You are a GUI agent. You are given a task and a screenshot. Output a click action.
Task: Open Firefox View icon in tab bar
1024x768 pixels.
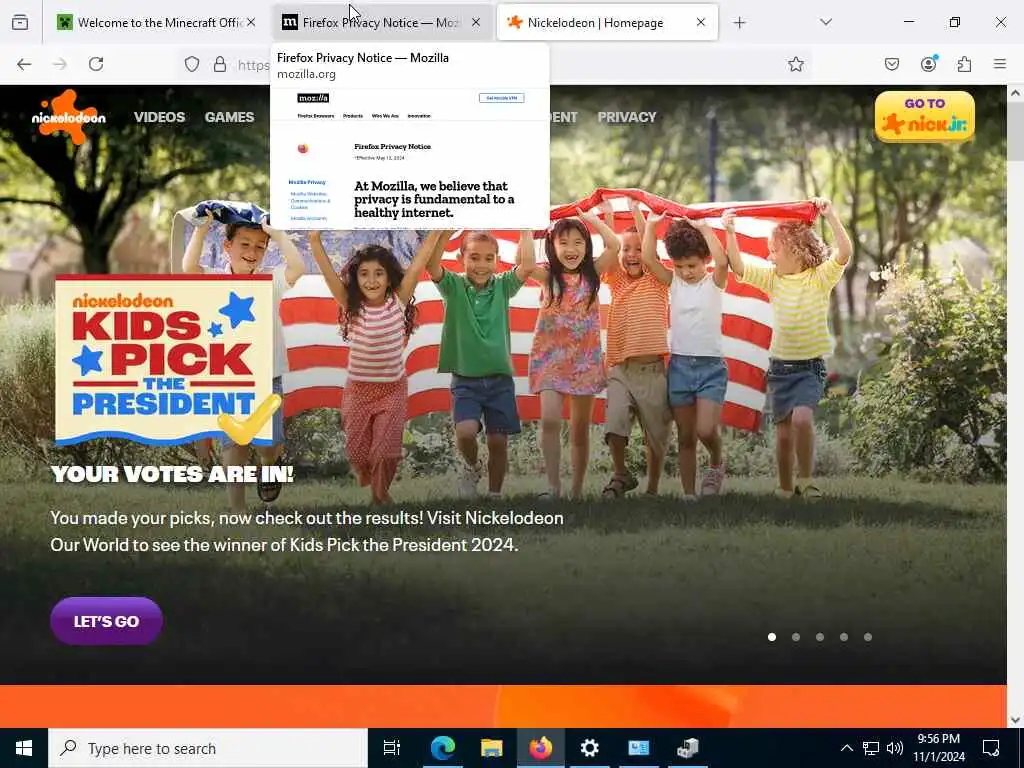click(x=20, y=22)
